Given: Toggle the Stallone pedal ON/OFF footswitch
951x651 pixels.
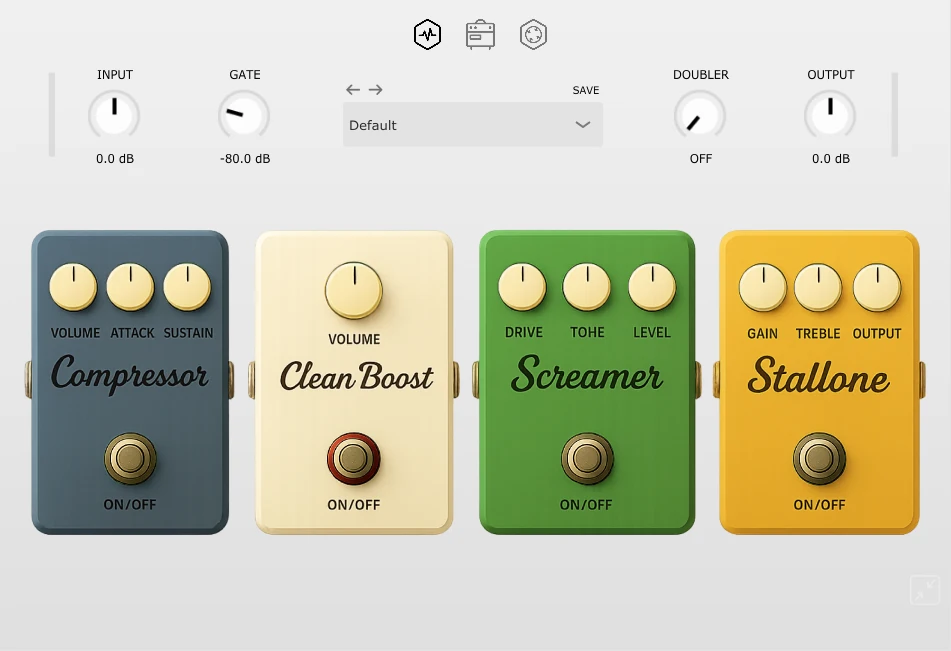Looking at the screenshot, I should click(x=819, y=458).
